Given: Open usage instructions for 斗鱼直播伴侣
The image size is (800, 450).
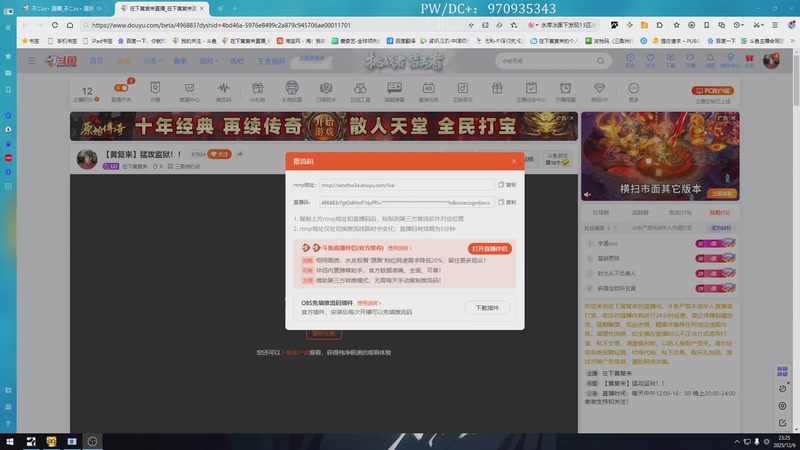Looking at the screenshot, I should 399,248.
